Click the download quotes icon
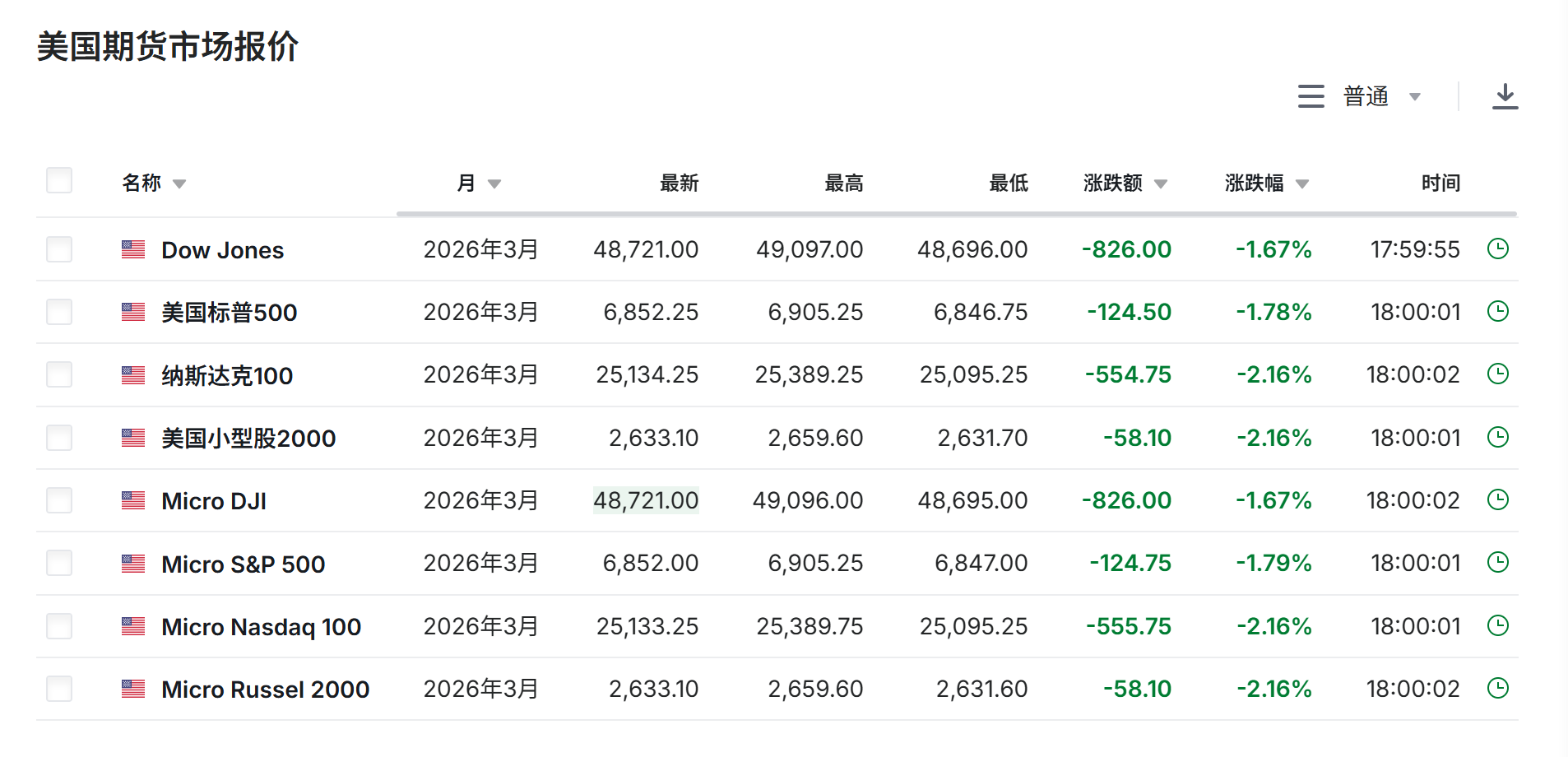Image resolution: width=1568 pixels, height=757 pixels. tap(1506, 95)
